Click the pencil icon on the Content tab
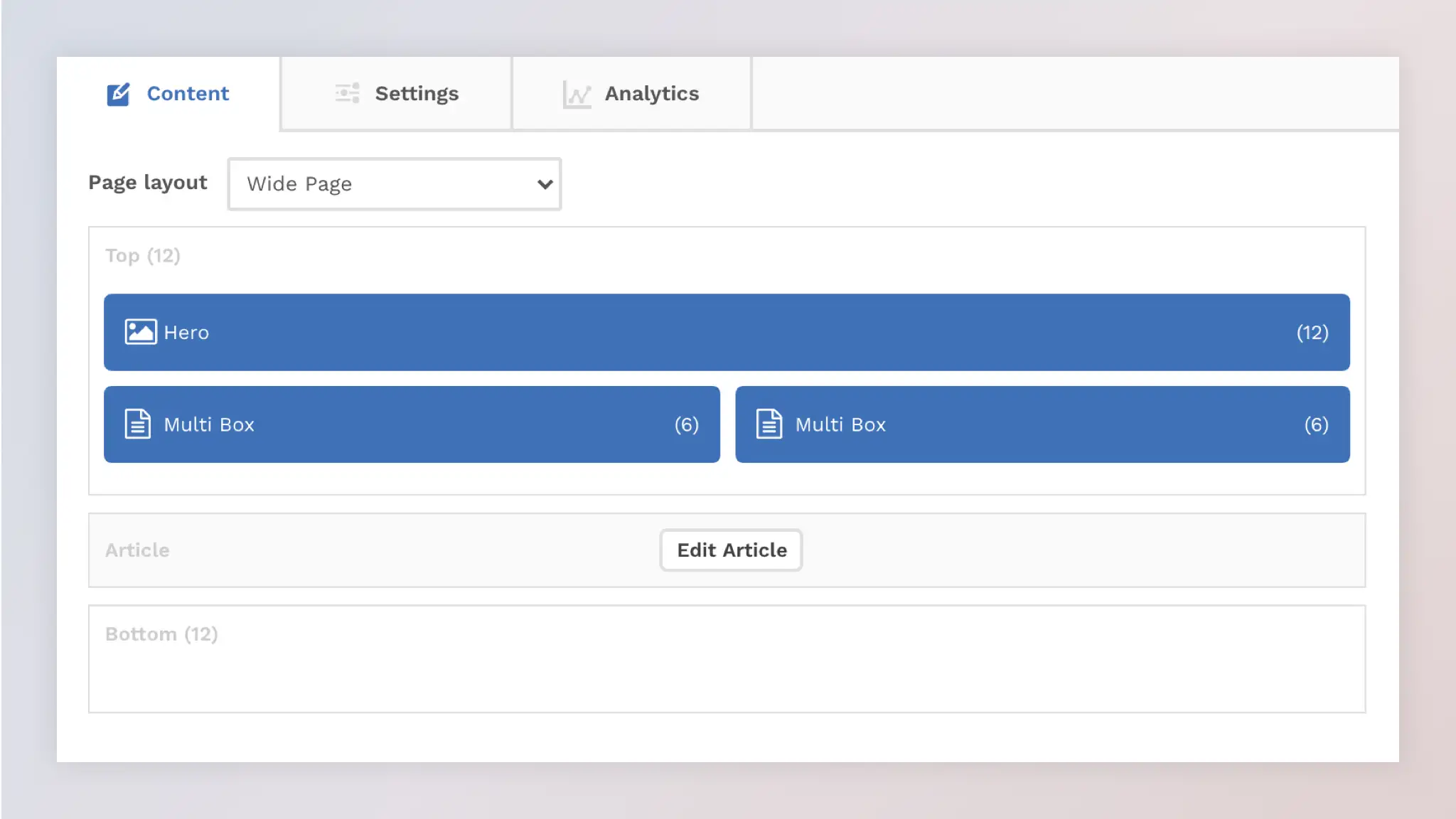 [118, 92]
